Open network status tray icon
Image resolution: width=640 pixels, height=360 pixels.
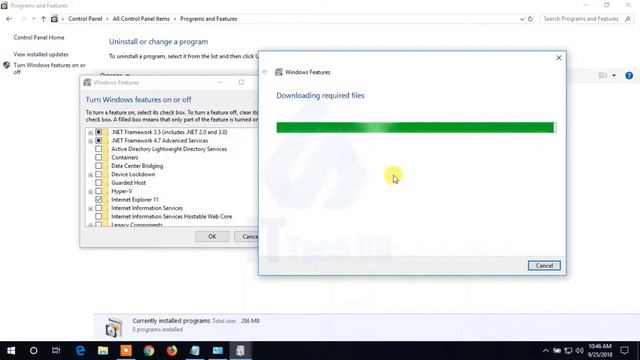tap(568, 351)
